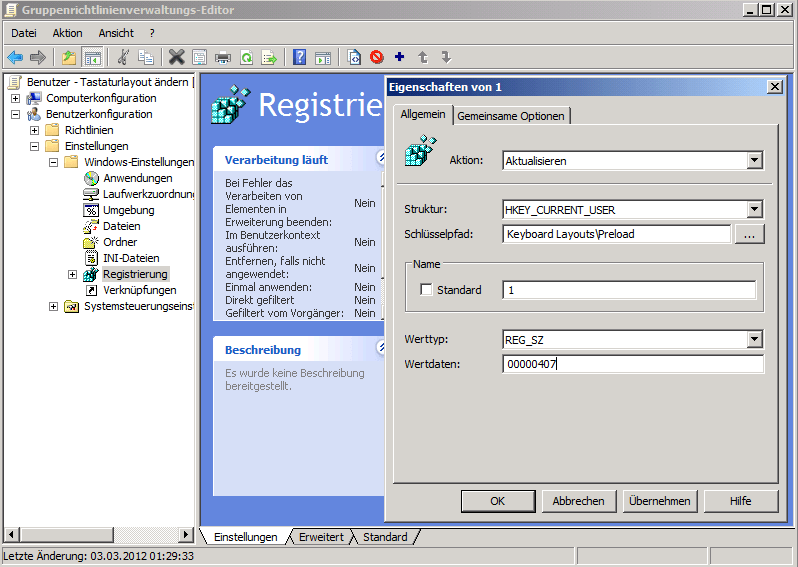This screenshot has height=567, width=798.
Task: Switch to Einstellungen bottom tab
Action: pos(245,537)
